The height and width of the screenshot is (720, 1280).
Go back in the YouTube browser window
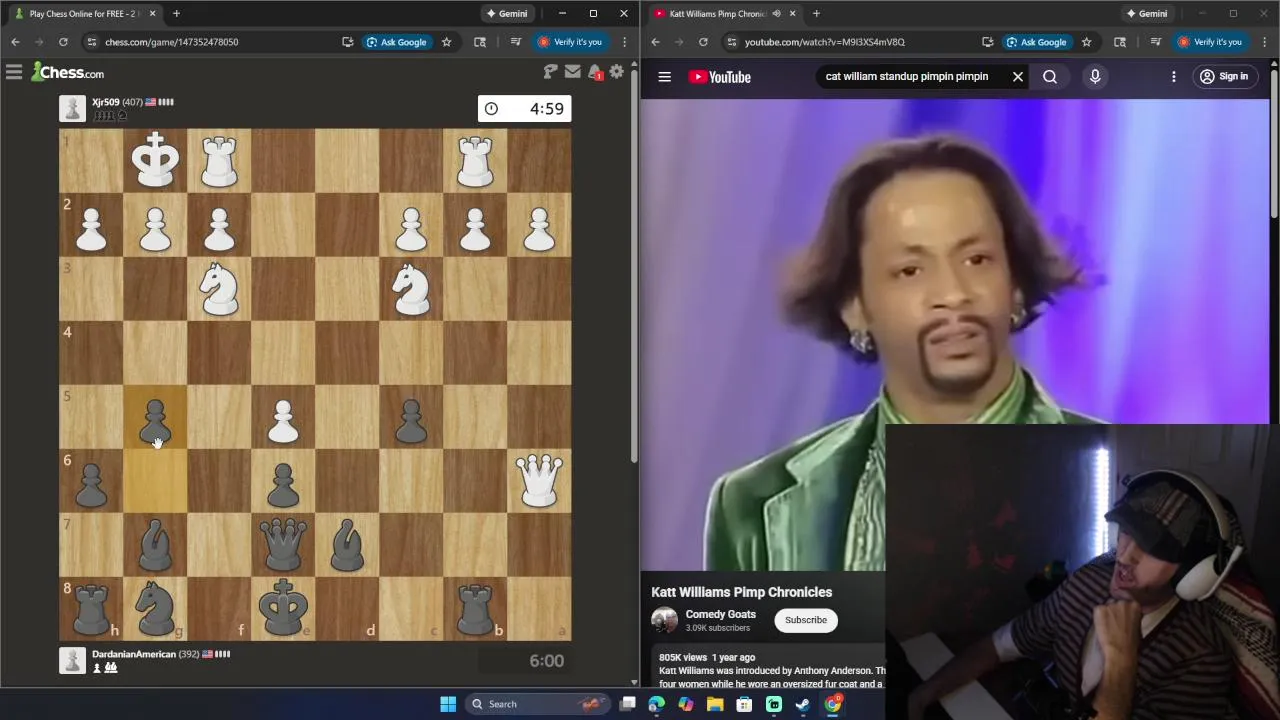coord(655,42)
